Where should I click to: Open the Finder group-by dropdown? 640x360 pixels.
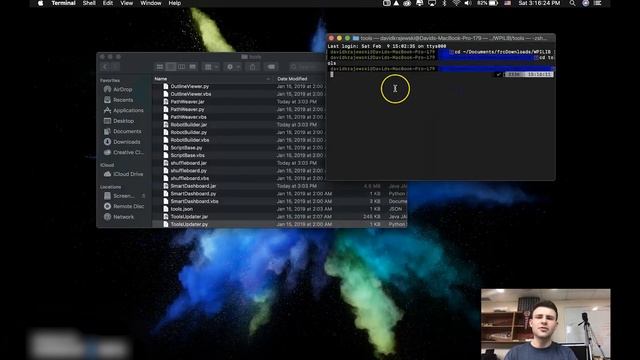coord(211,67)
